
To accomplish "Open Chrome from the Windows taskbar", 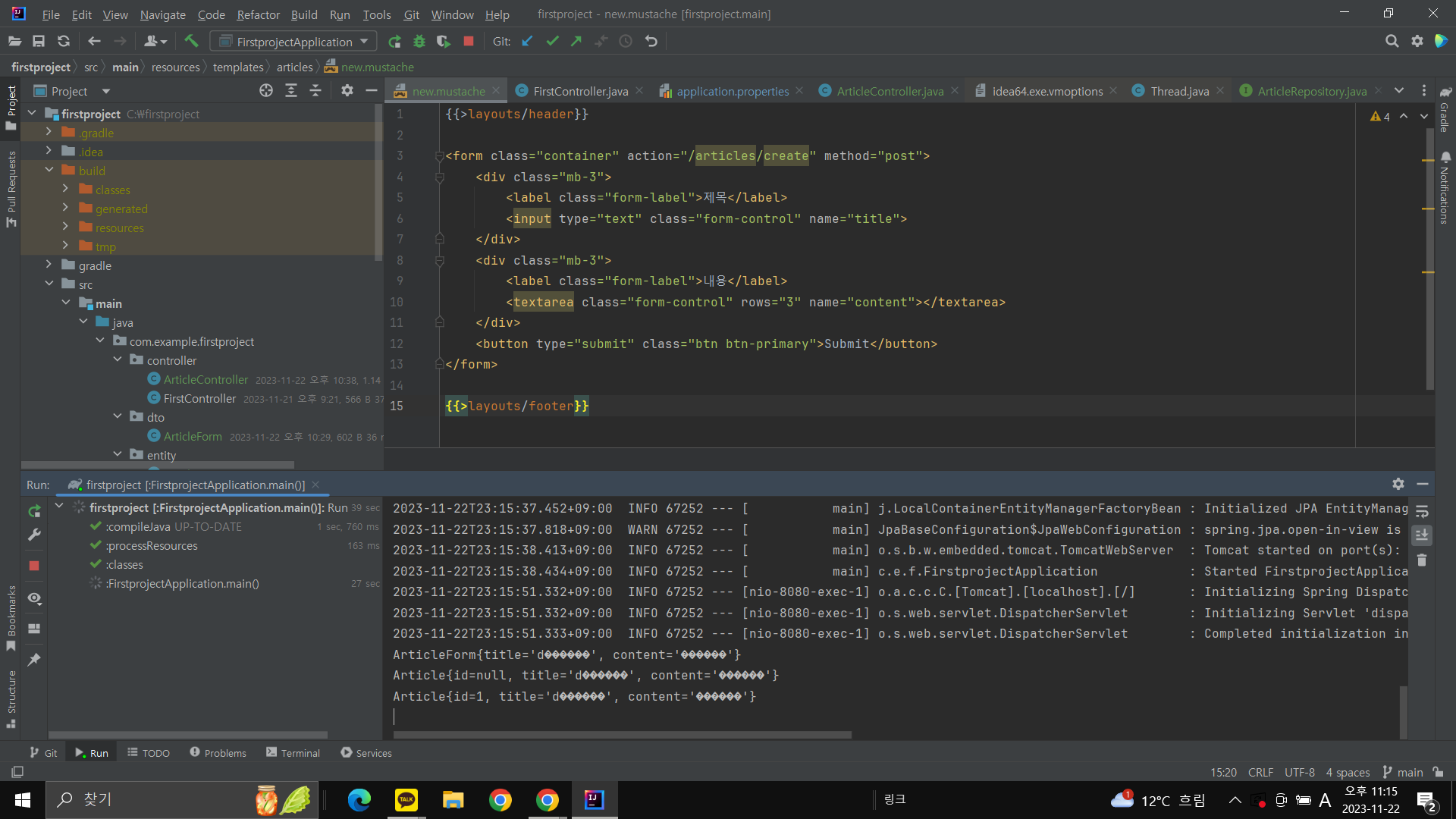I will [x=500, y=799].
